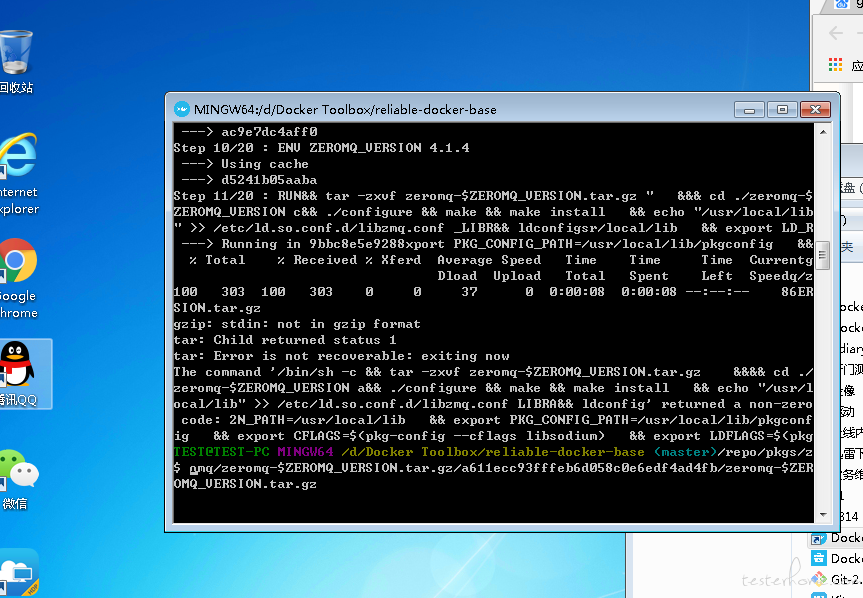Screen dimensions: 863x598
Task: Click the 'TEST@TEST-PC' prompt text
Action: coord(221,452)
